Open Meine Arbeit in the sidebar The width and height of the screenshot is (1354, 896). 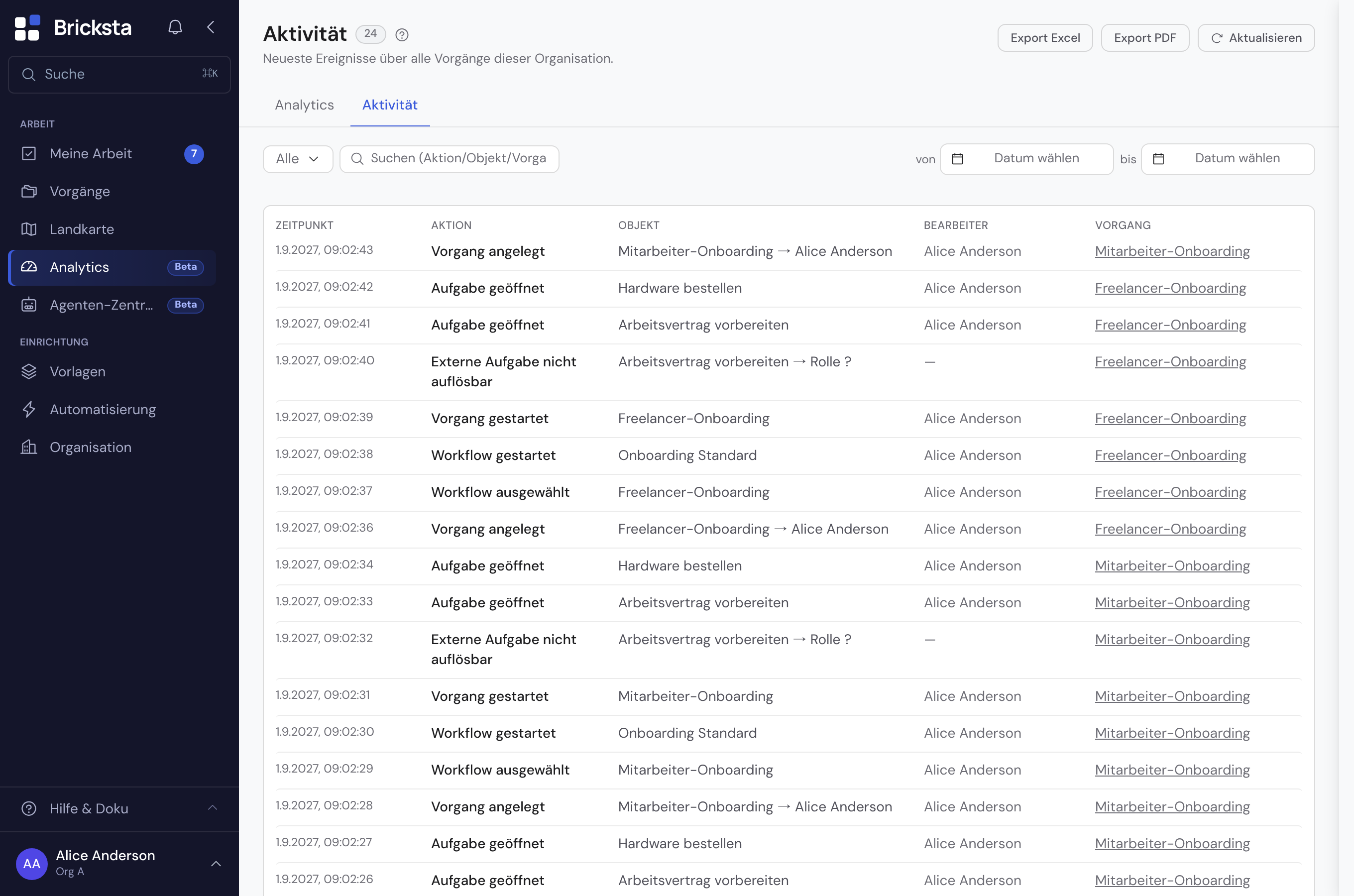[112, 154]
